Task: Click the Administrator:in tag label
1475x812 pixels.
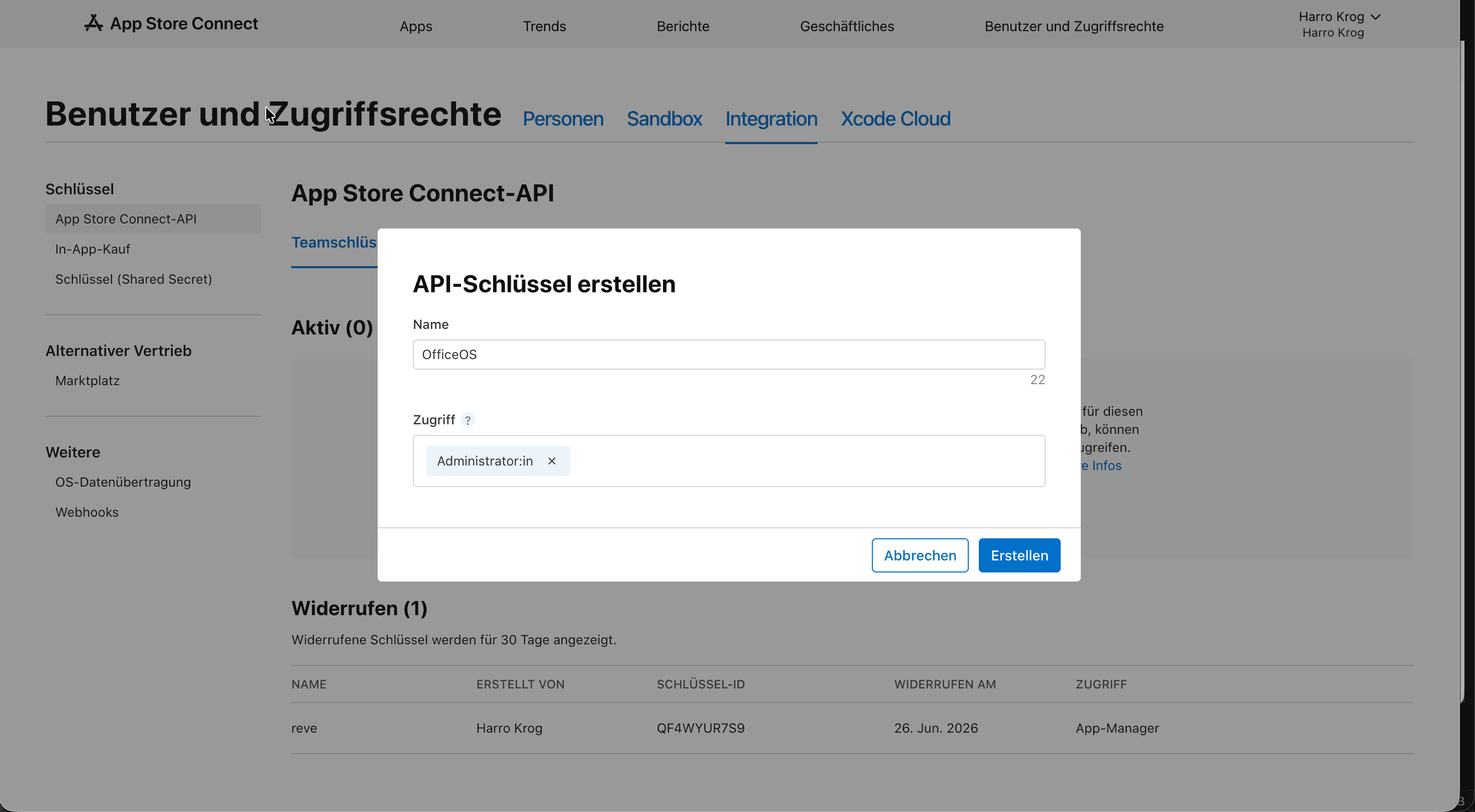Action: click(485, 461)
